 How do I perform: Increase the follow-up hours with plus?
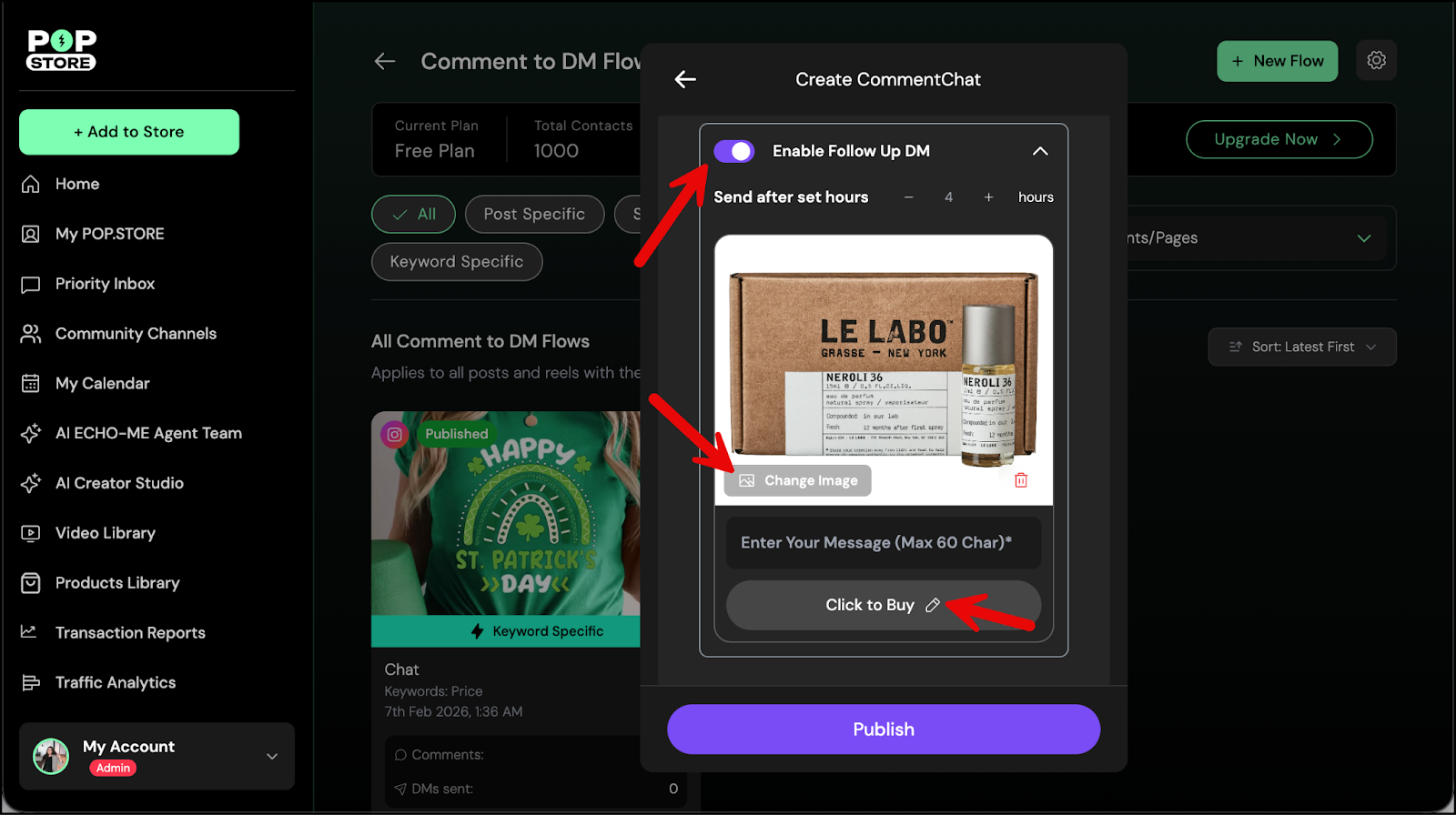[x=988, y=197]
